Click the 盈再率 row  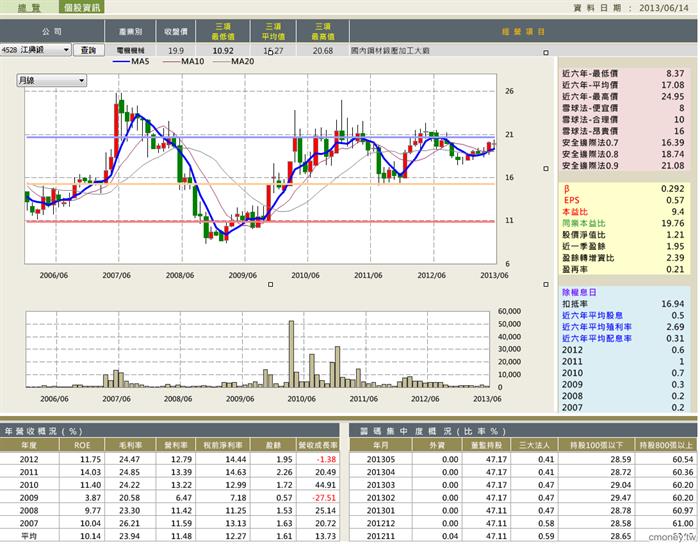(623, 270)
